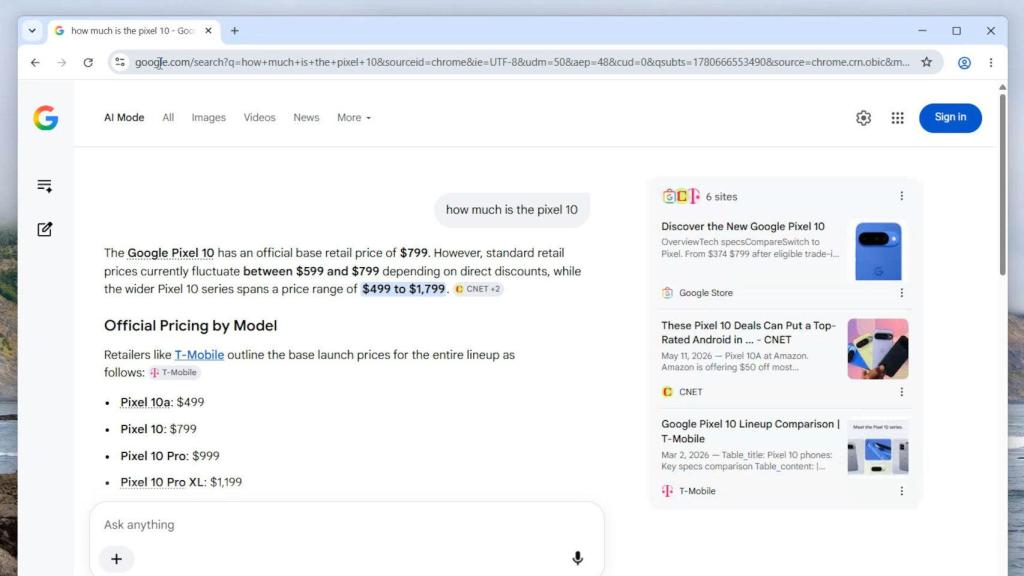Switch to the News tab
Viewport: 1024px width, 576px height.
pyautogui.click(x=306, y=118)
